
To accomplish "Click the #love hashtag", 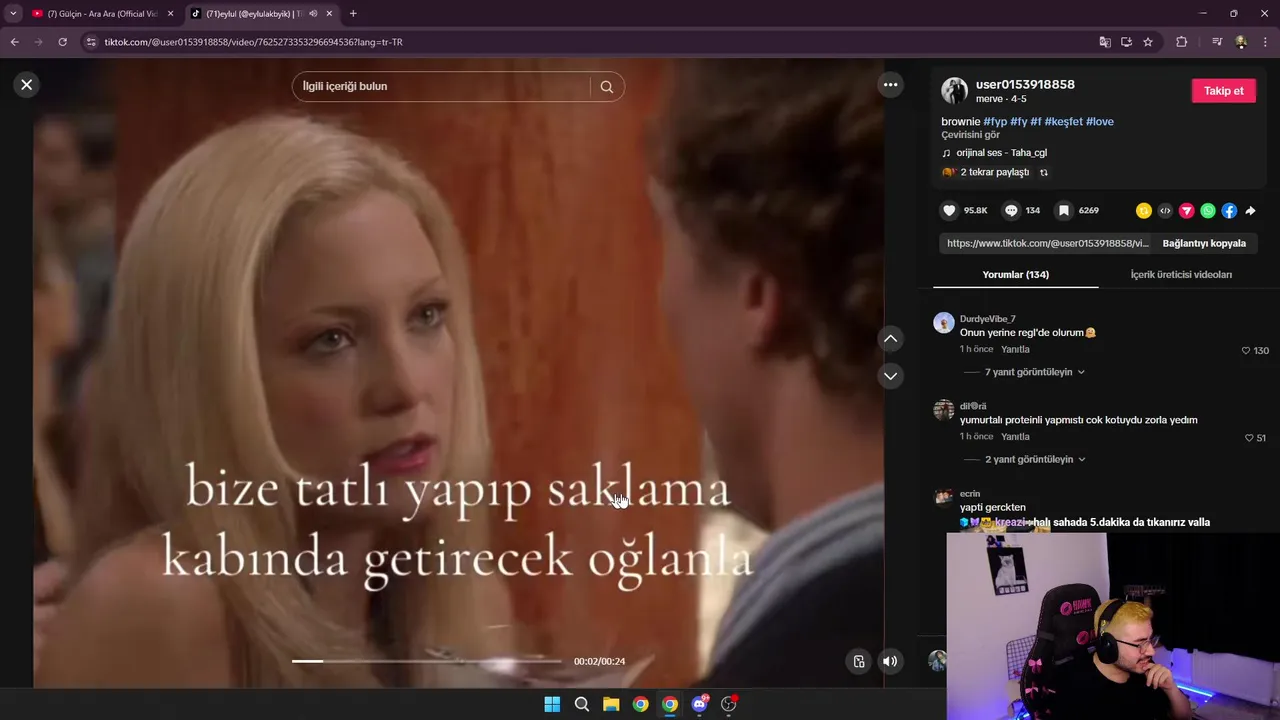I will pyautogui.click(x=1100, y=121).
